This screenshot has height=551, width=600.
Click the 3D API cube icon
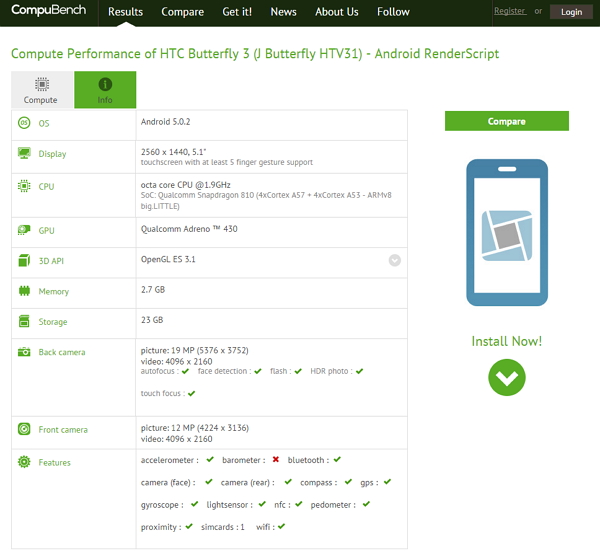click(x=24, y=260)
